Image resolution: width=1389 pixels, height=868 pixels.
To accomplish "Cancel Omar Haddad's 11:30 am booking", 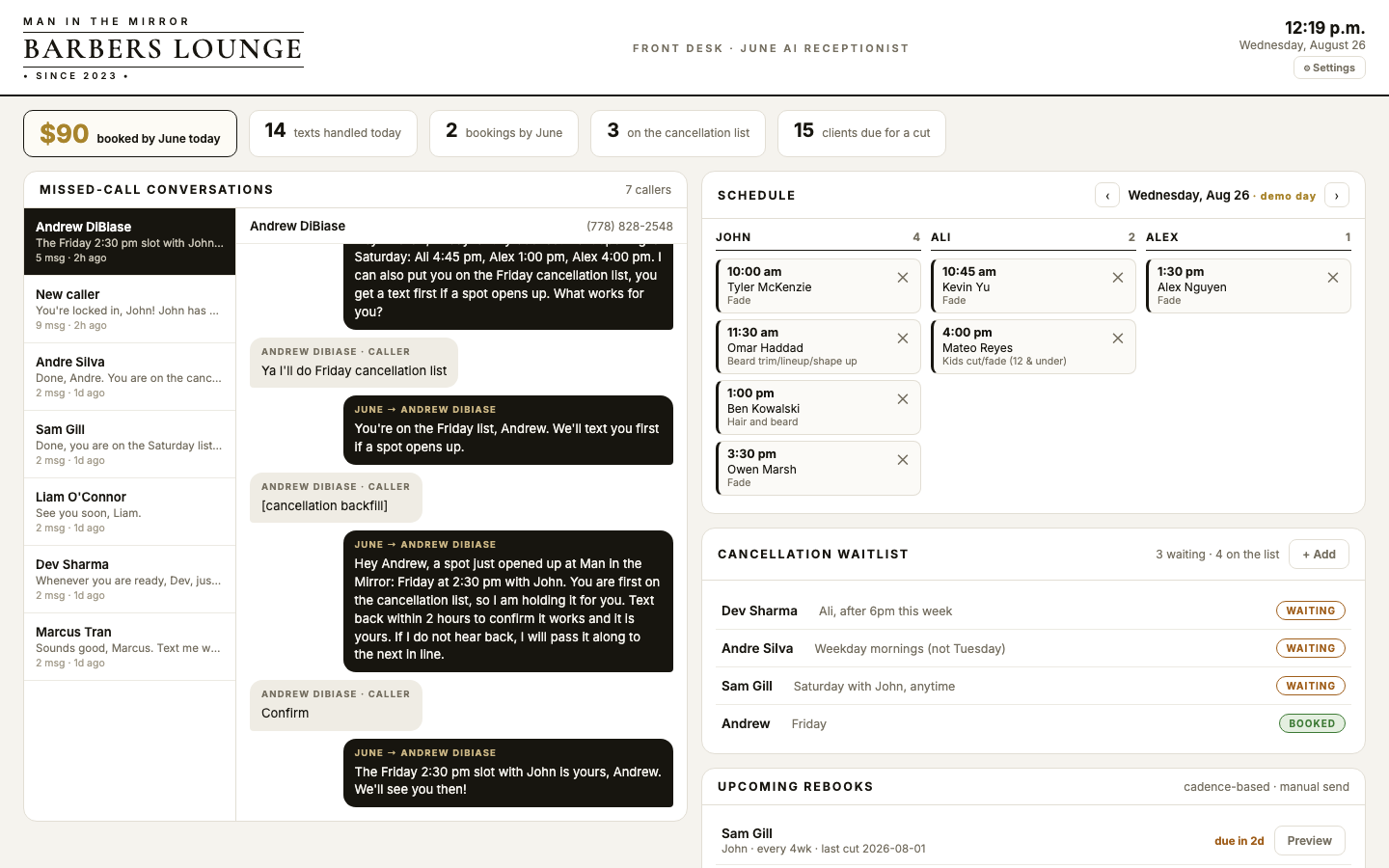I will [903, 339].
